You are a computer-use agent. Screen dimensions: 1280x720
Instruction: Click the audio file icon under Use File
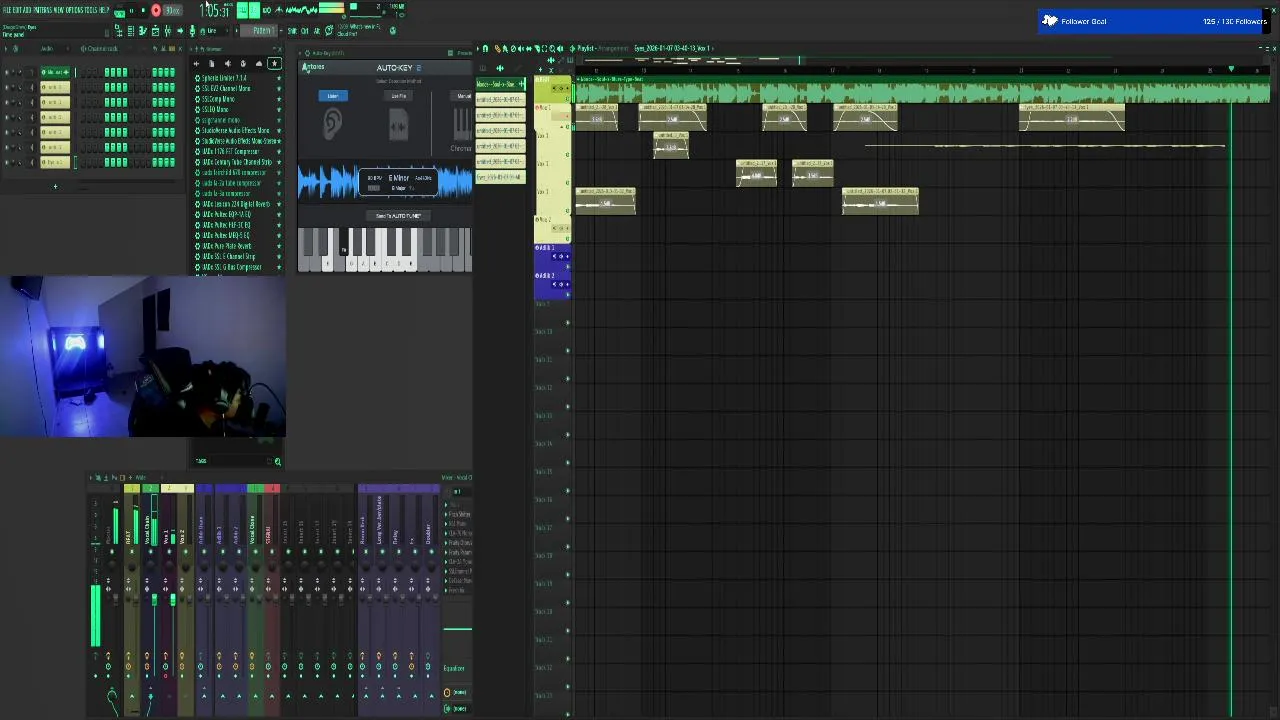[398, 126]
